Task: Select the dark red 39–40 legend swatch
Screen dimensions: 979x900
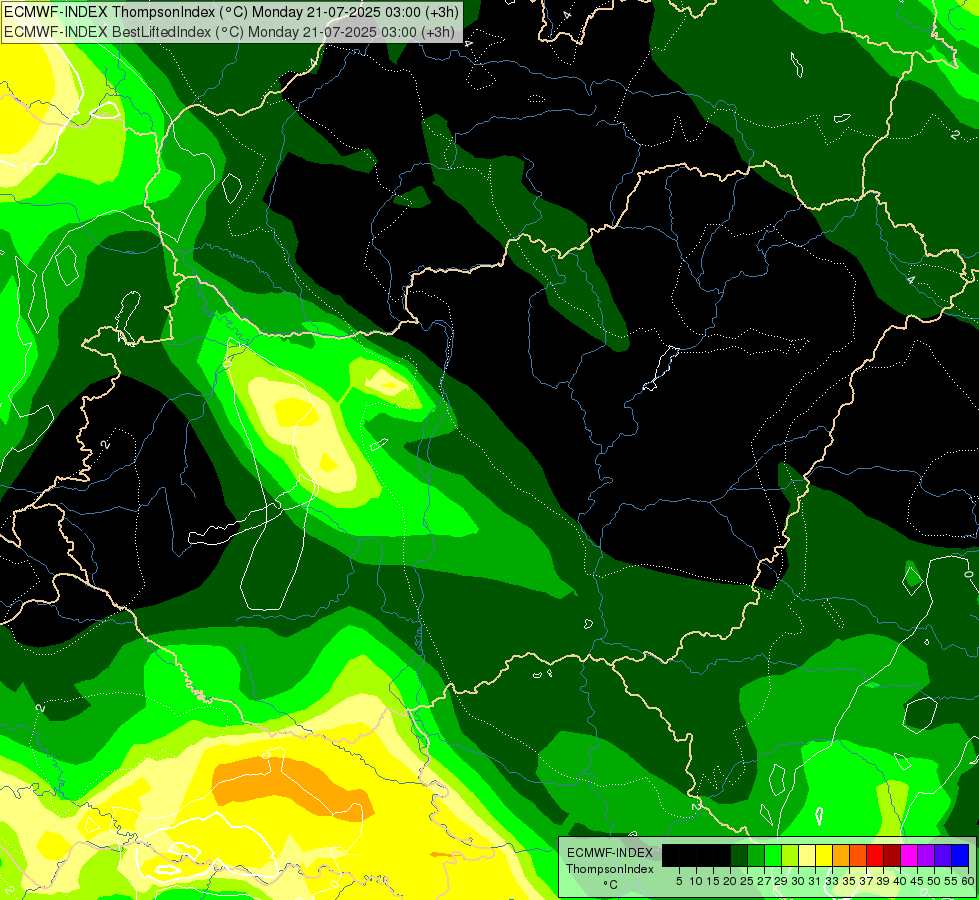Action: (x=892, y=855)
